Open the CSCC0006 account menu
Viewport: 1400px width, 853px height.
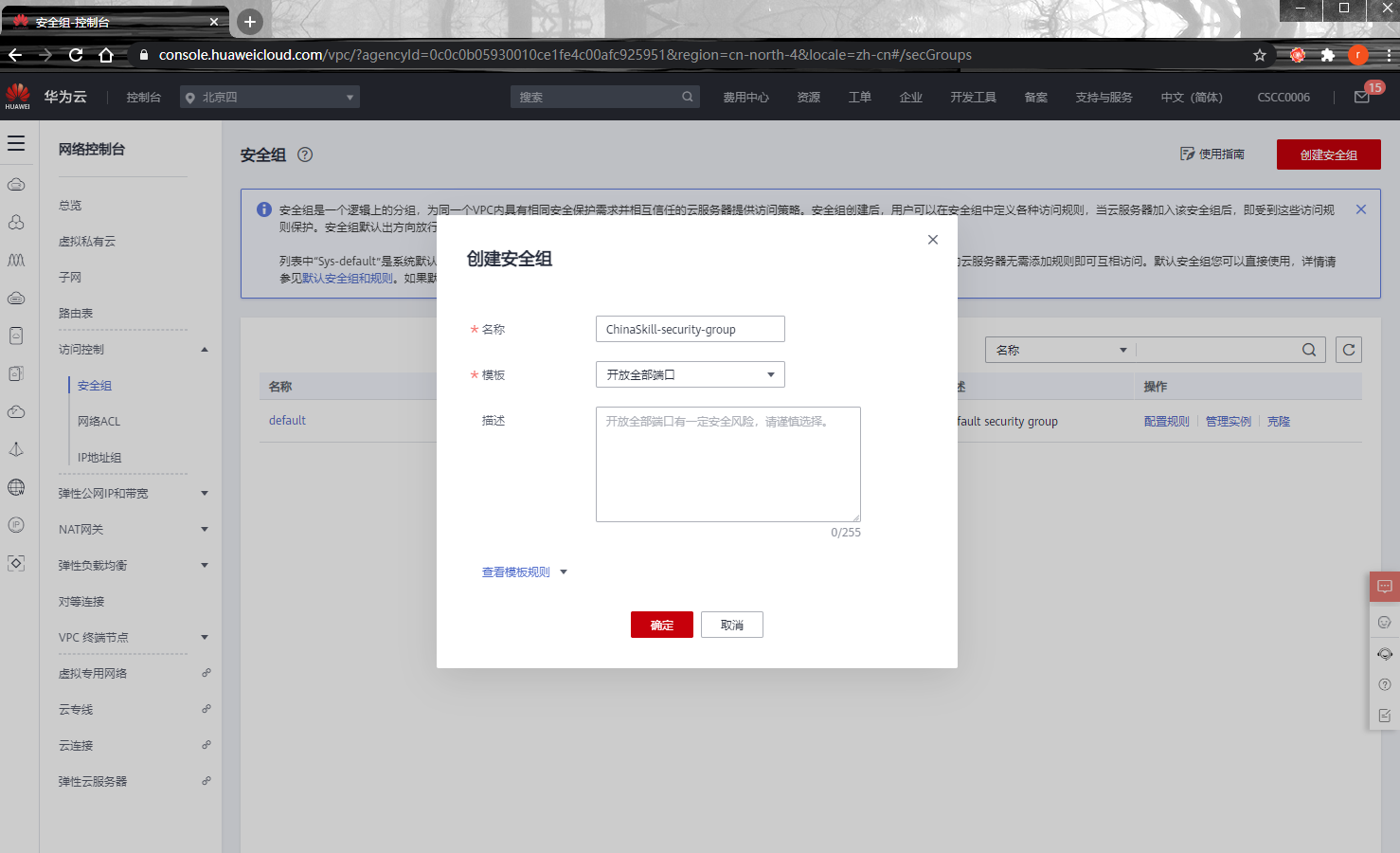coord(1283,97)
